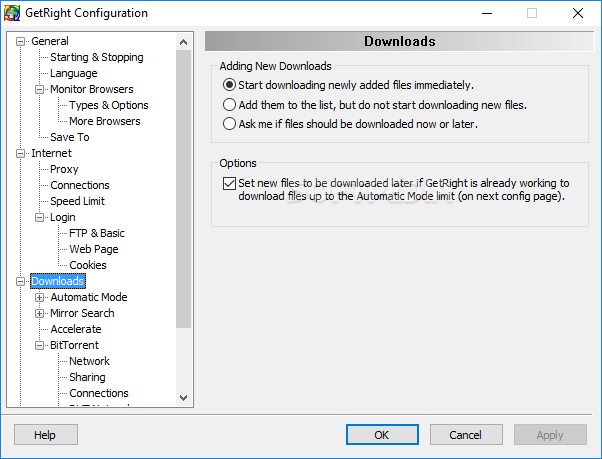Open FTP & Basic login settings
Screen dimensions: 602x459
(x=97, y=233)
